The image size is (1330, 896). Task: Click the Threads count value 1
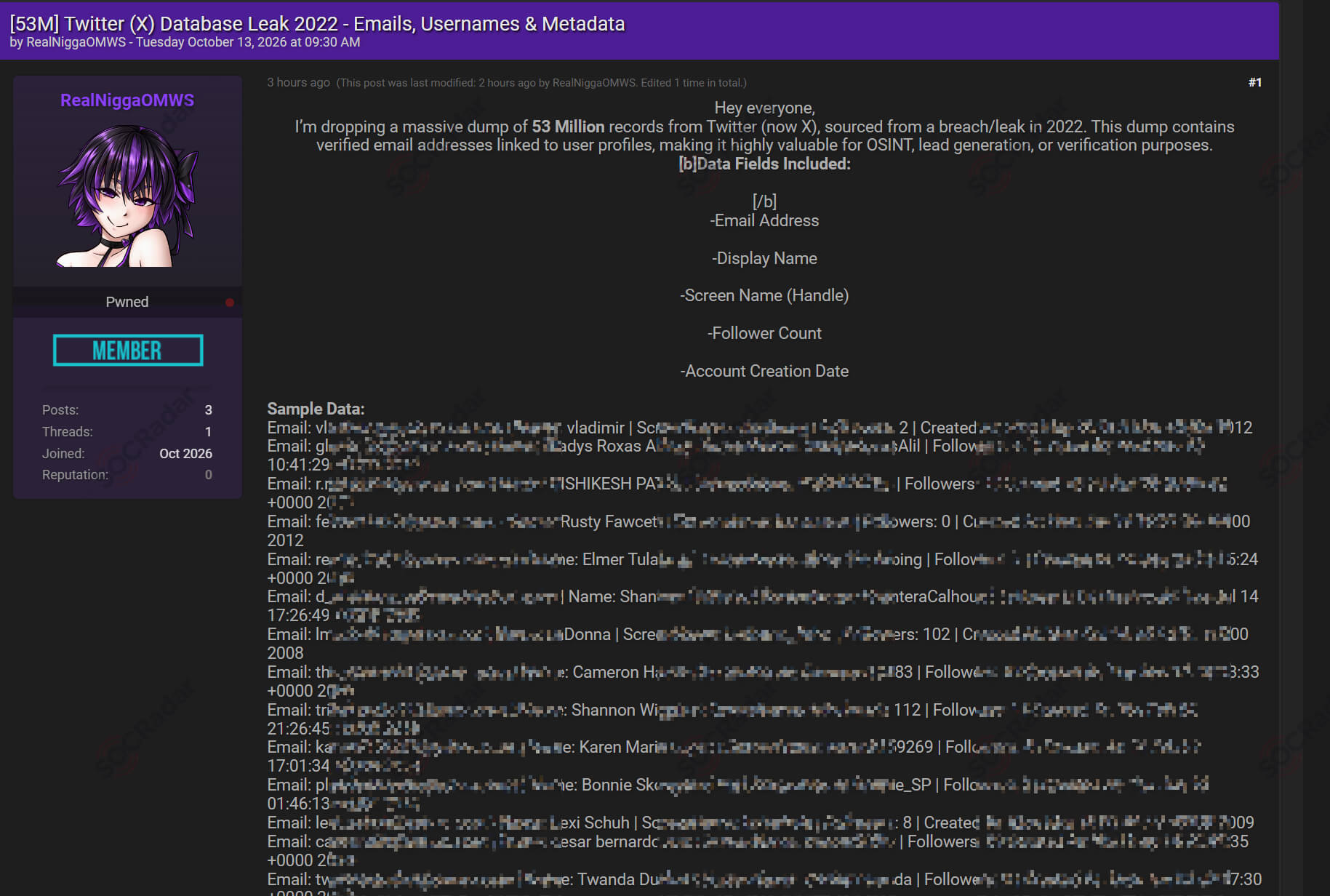tap(209, 432)
